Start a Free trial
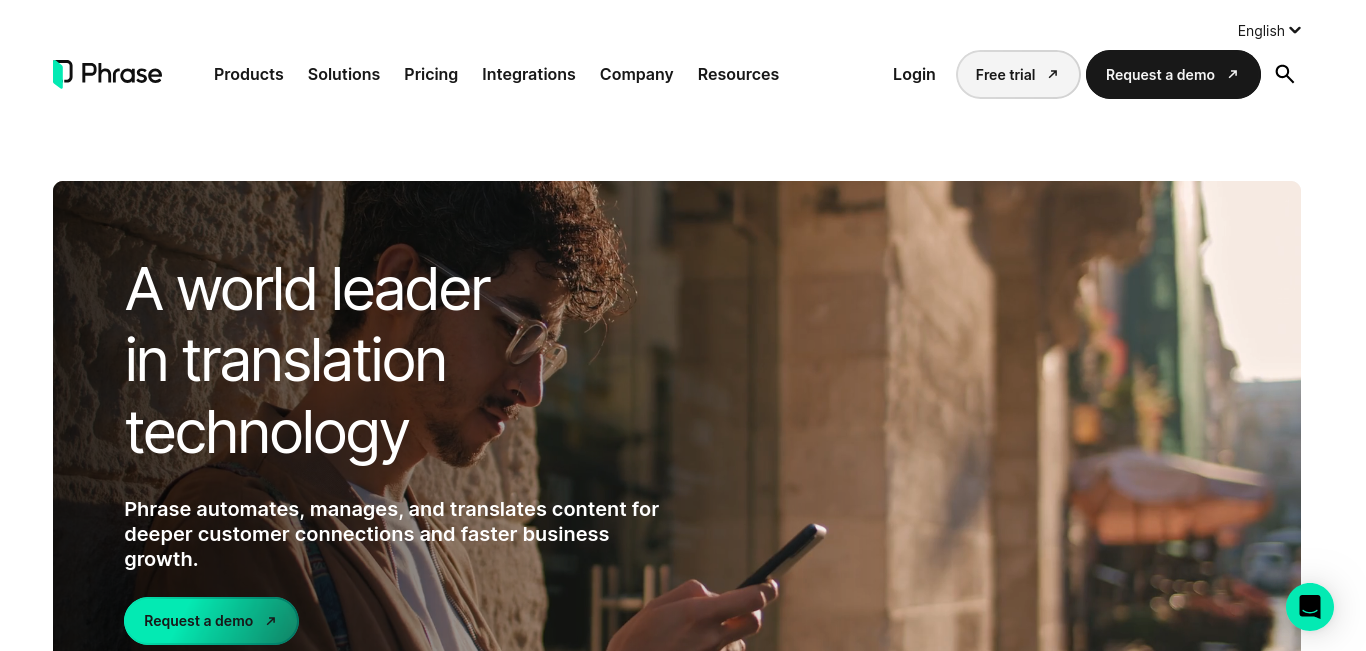Screen dimensions: 1366x651 (x=1018, y=74)
